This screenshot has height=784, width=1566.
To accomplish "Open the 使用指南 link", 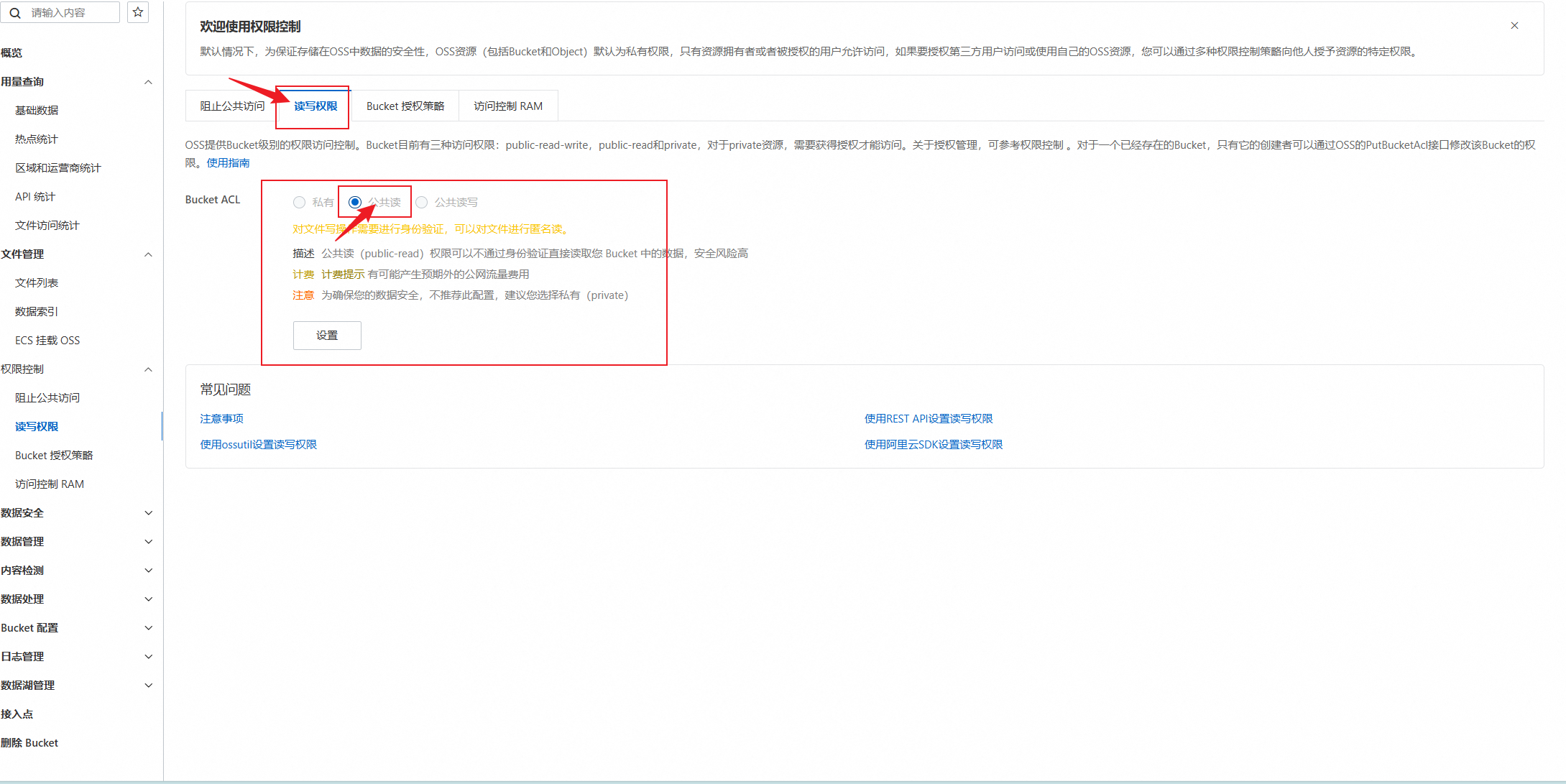I will point(229,163).
